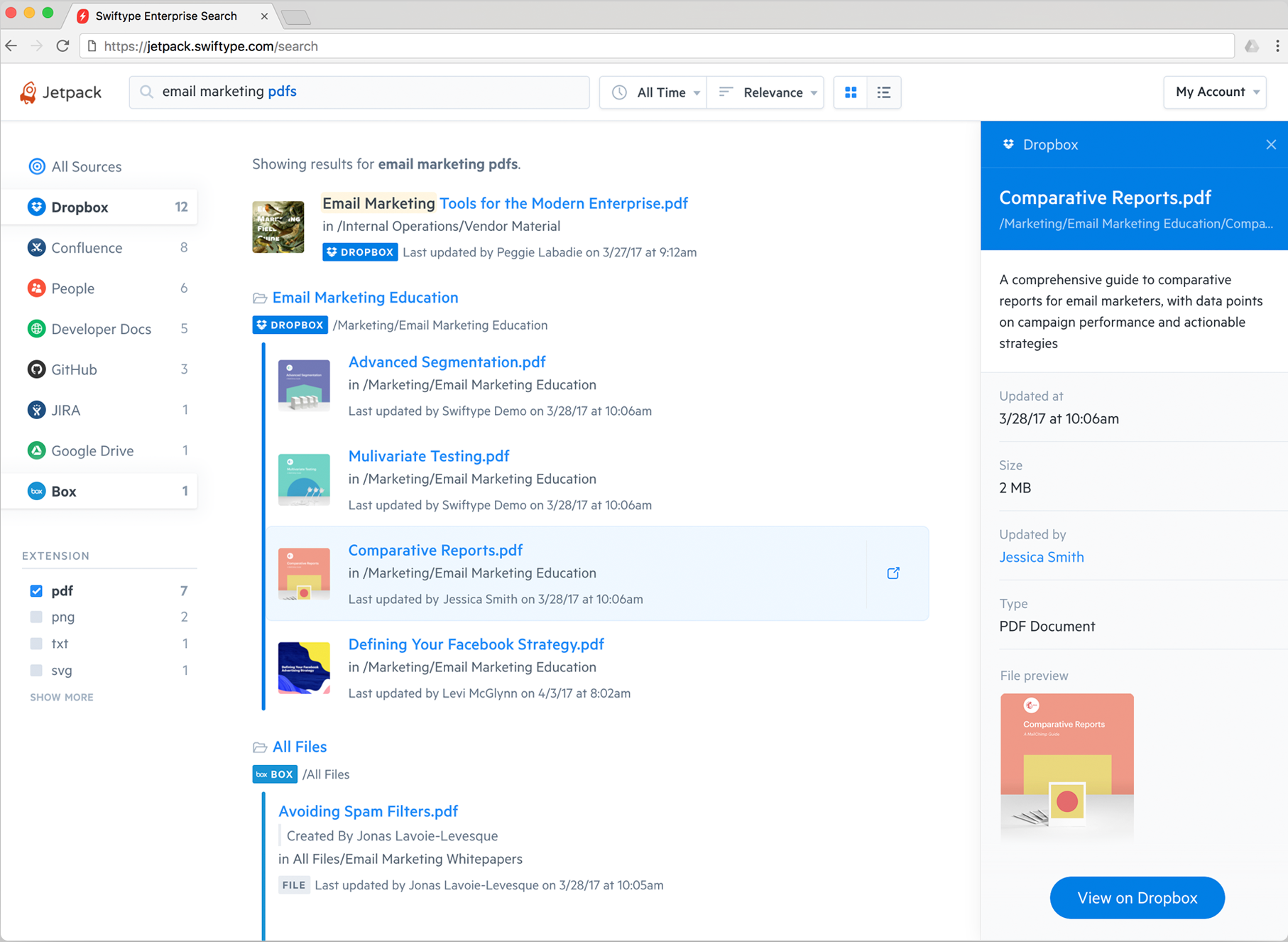This screenshot has width=1288, height=942.
Task: Click the Email Marketing Tools pdf thumbnail
Action: tap(278, 227)
